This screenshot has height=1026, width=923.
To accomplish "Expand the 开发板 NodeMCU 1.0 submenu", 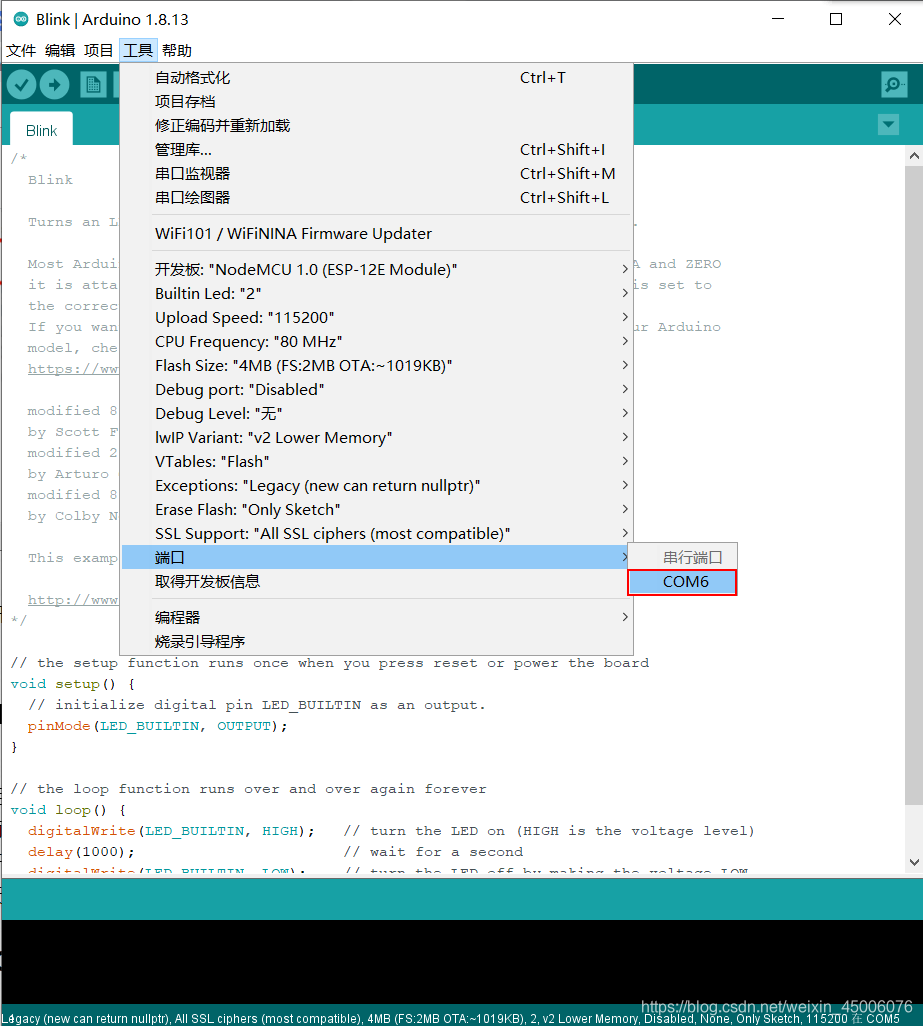I will (376, 270).
